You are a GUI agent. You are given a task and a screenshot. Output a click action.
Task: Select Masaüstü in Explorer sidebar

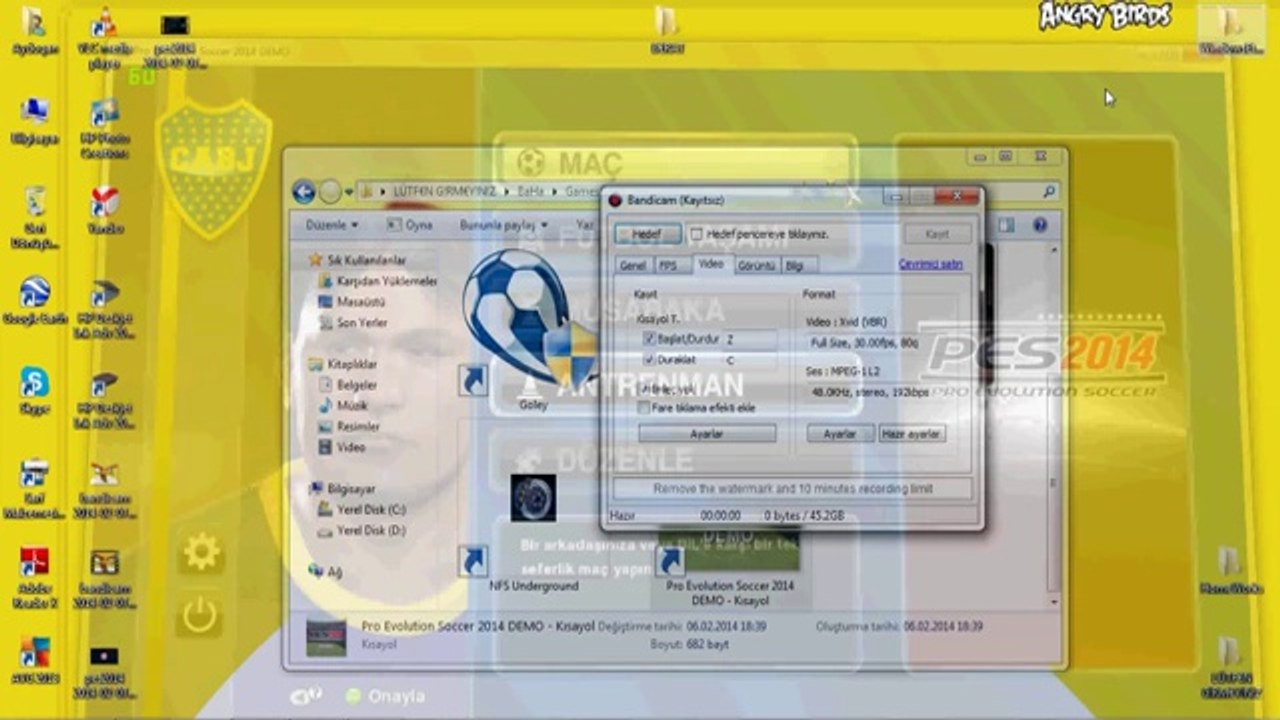(x=352, y=302)
